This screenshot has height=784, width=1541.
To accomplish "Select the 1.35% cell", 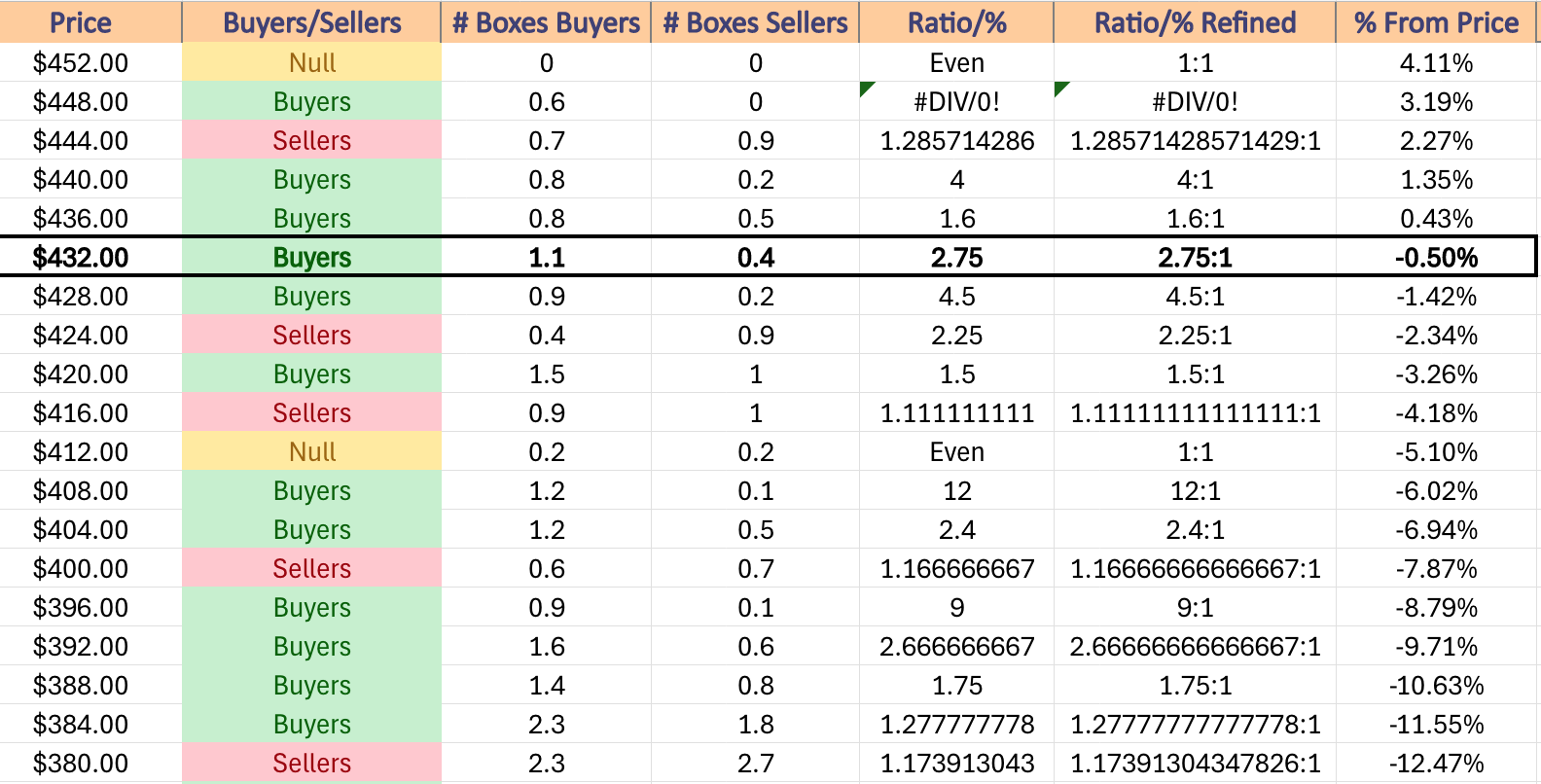I will point(1436,179).
